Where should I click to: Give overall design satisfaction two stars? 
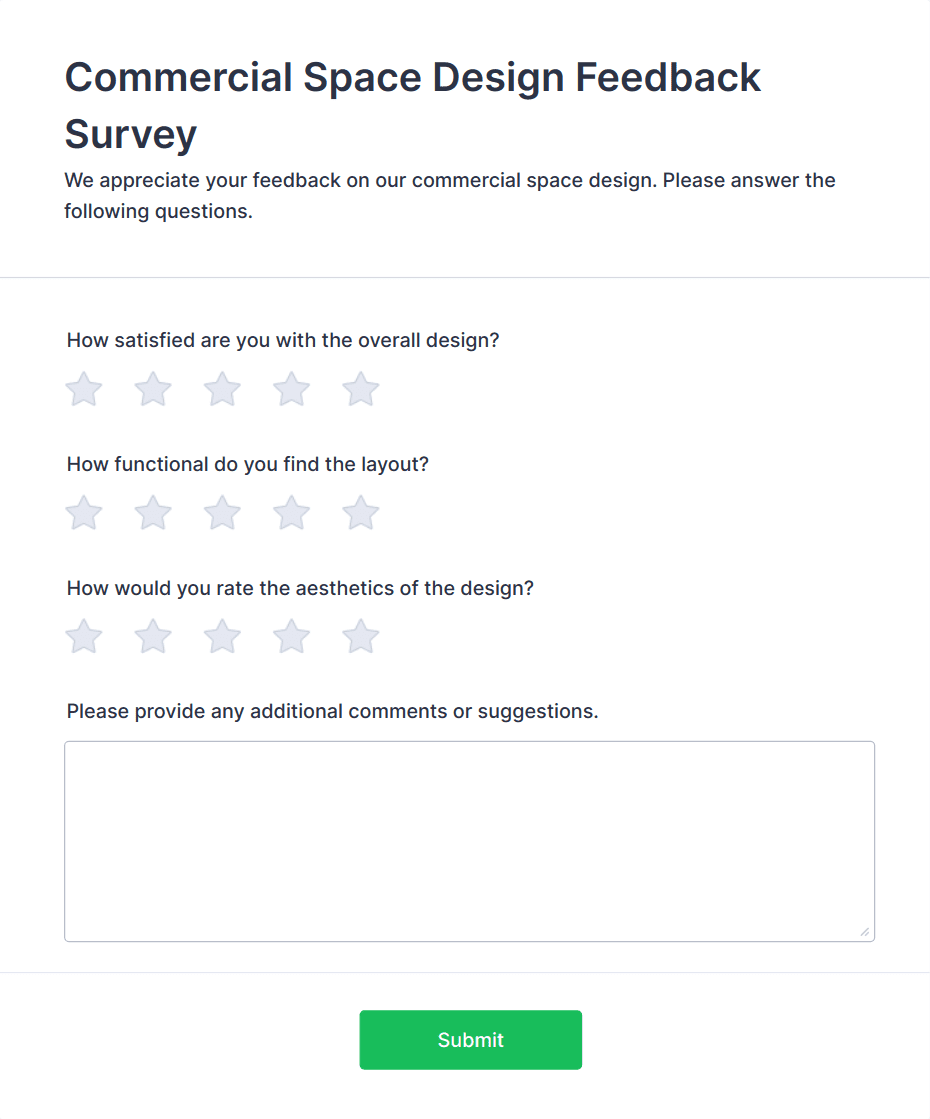pyautogui.click(x=153, y=390)
